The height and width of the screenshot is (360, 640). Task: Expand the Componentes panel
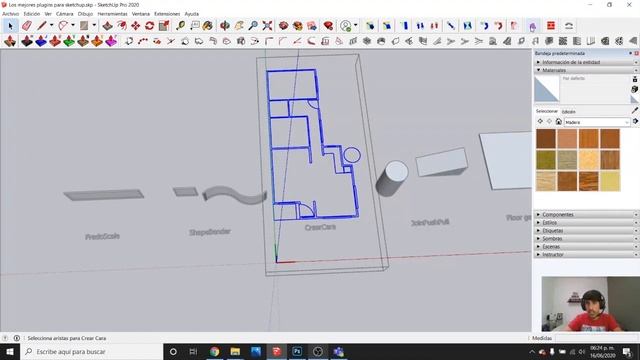click(586, 214)
